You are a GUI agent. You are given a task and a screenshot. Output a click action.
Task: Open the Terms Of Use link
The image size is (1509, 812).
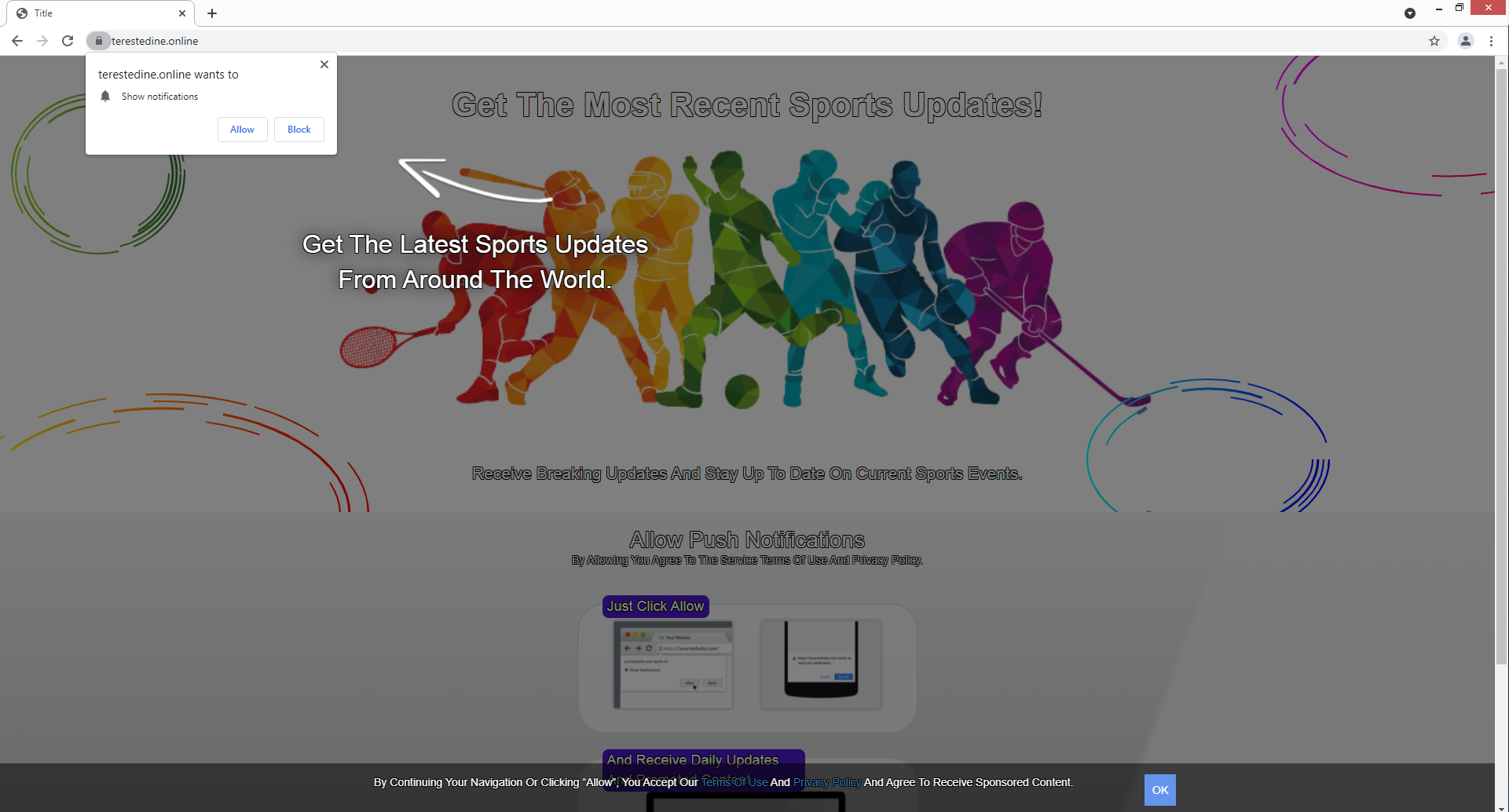tap(734, 782)
